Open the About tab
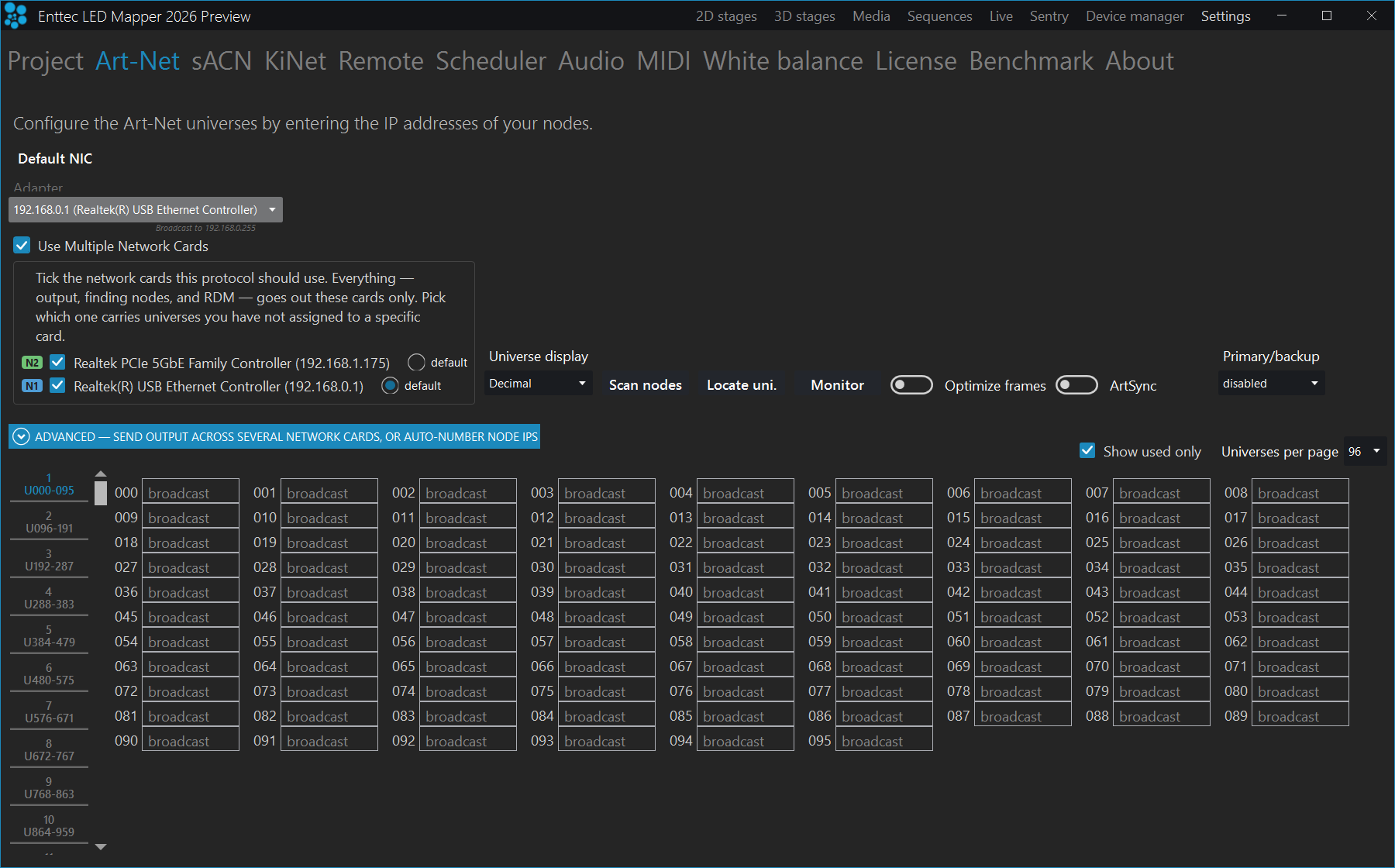The height and width of the screenshot is (868, 1395). point(1139,61)
